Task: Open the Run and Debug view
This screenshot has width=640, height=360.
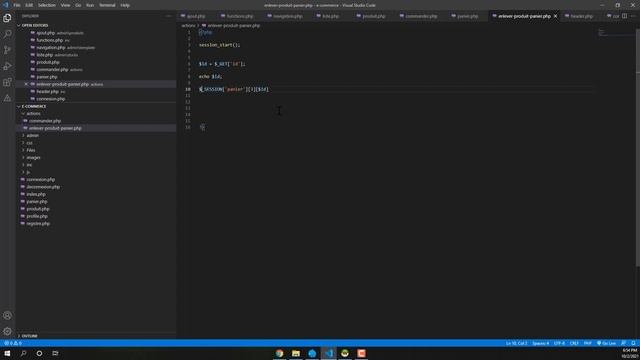Action: pos(7,66)
